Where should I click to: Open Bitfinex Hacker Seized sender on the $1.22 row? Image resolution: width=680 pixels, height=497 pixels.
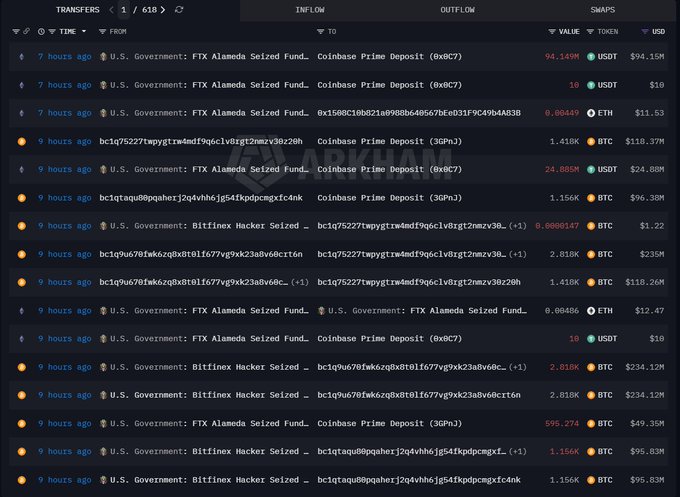pyautogui.click(x=250, y=226)
